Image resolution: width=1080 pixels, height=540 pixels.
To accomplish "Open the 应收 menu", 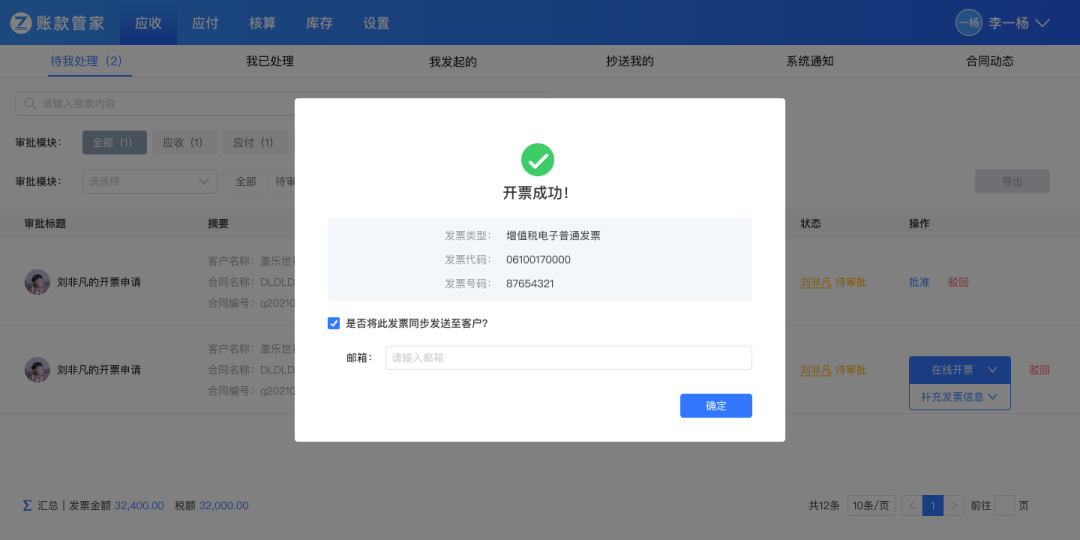I will [x=148, y=23].
